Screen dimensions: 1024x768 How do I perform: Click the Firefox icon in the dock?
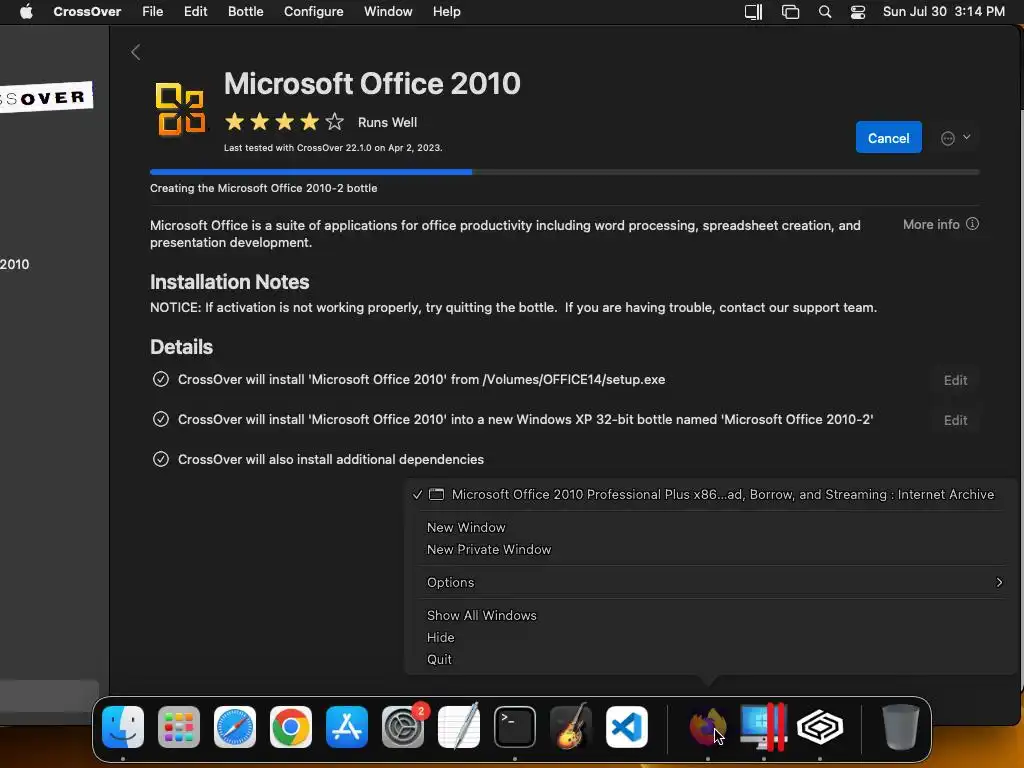(x=708, y=726)
